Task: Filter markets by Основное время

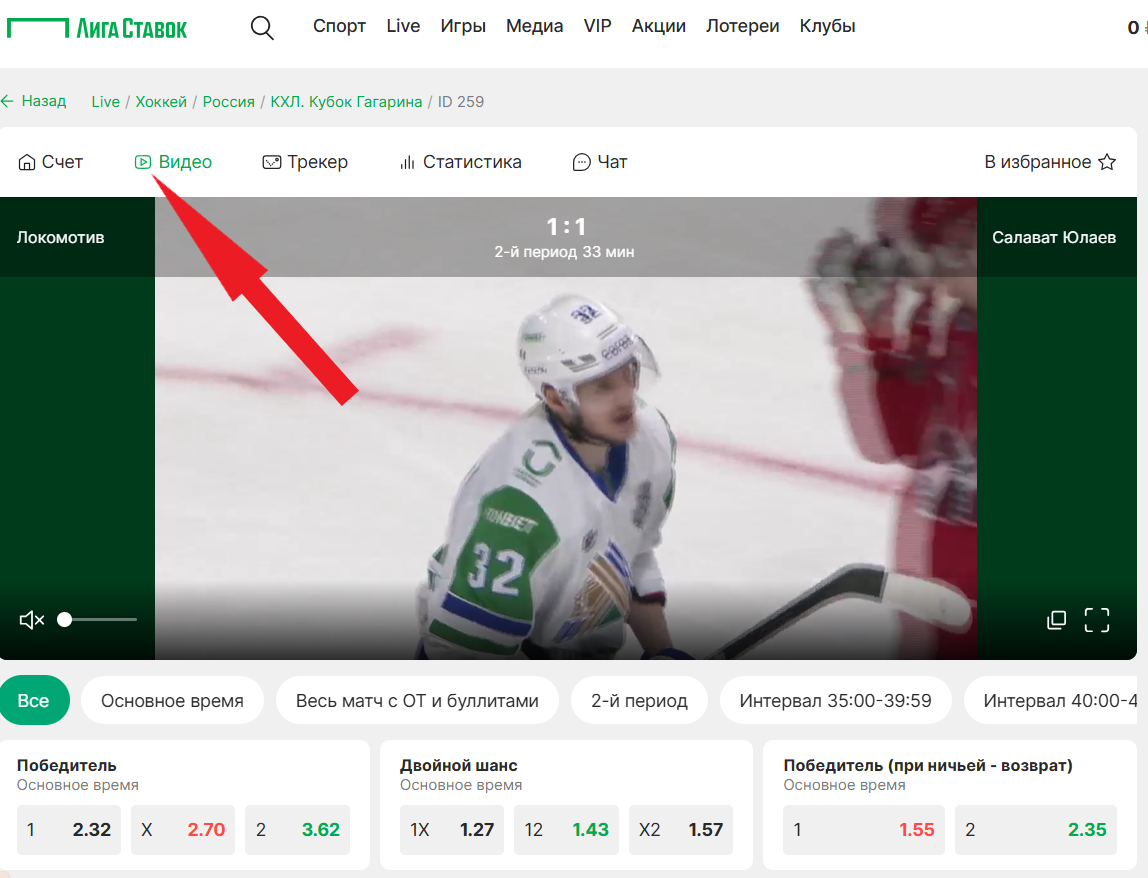Action: (x=172, y=700)
